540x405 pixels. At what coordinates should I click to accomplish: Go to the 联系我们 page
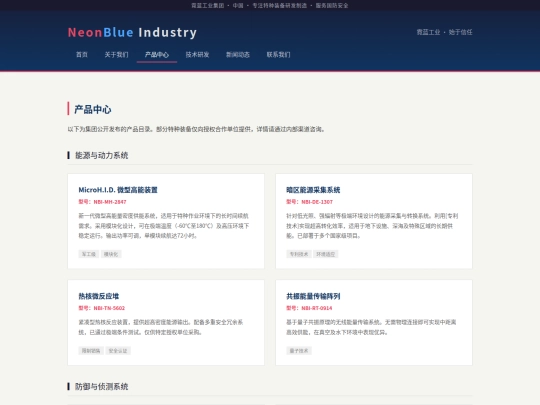(x=278, y=54)
